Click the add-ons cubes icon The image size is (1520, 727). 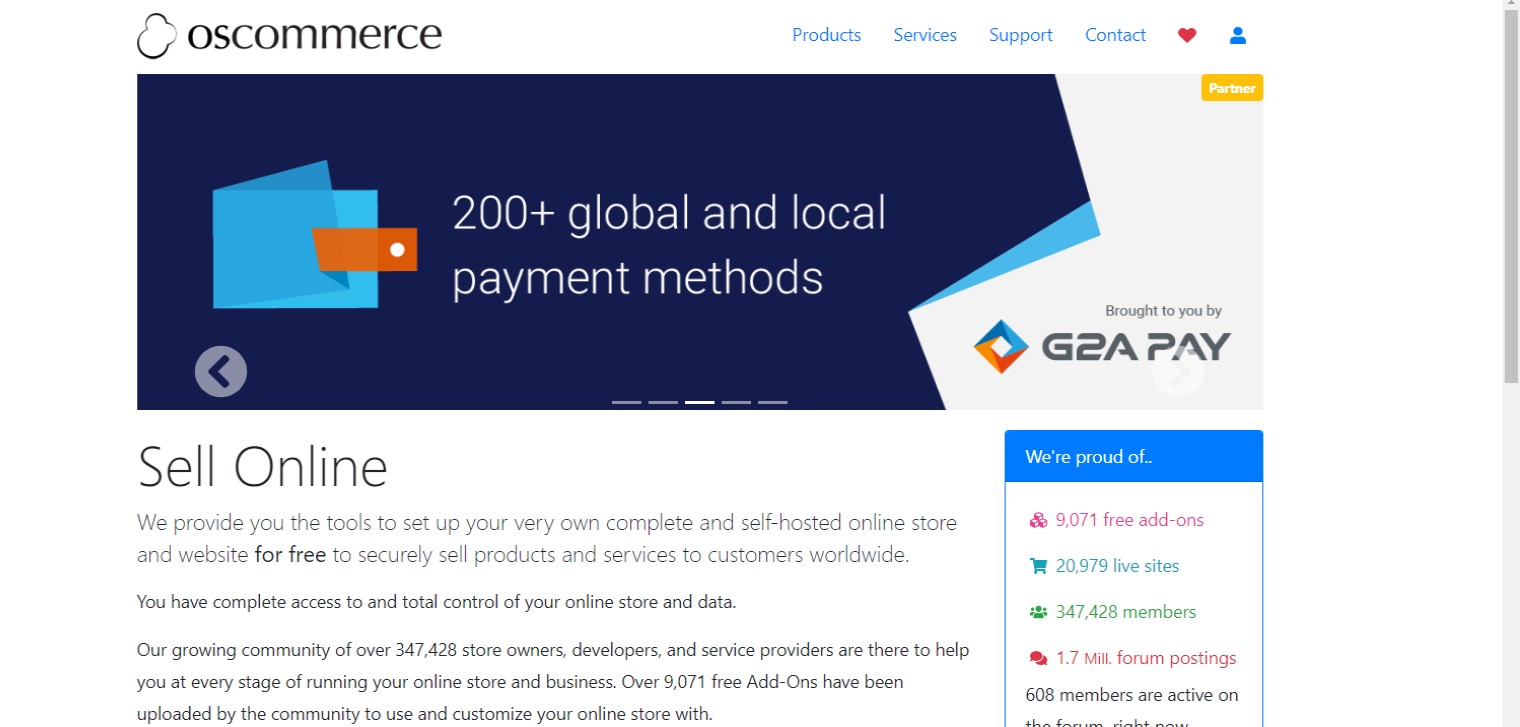[x=1038, y=520]
